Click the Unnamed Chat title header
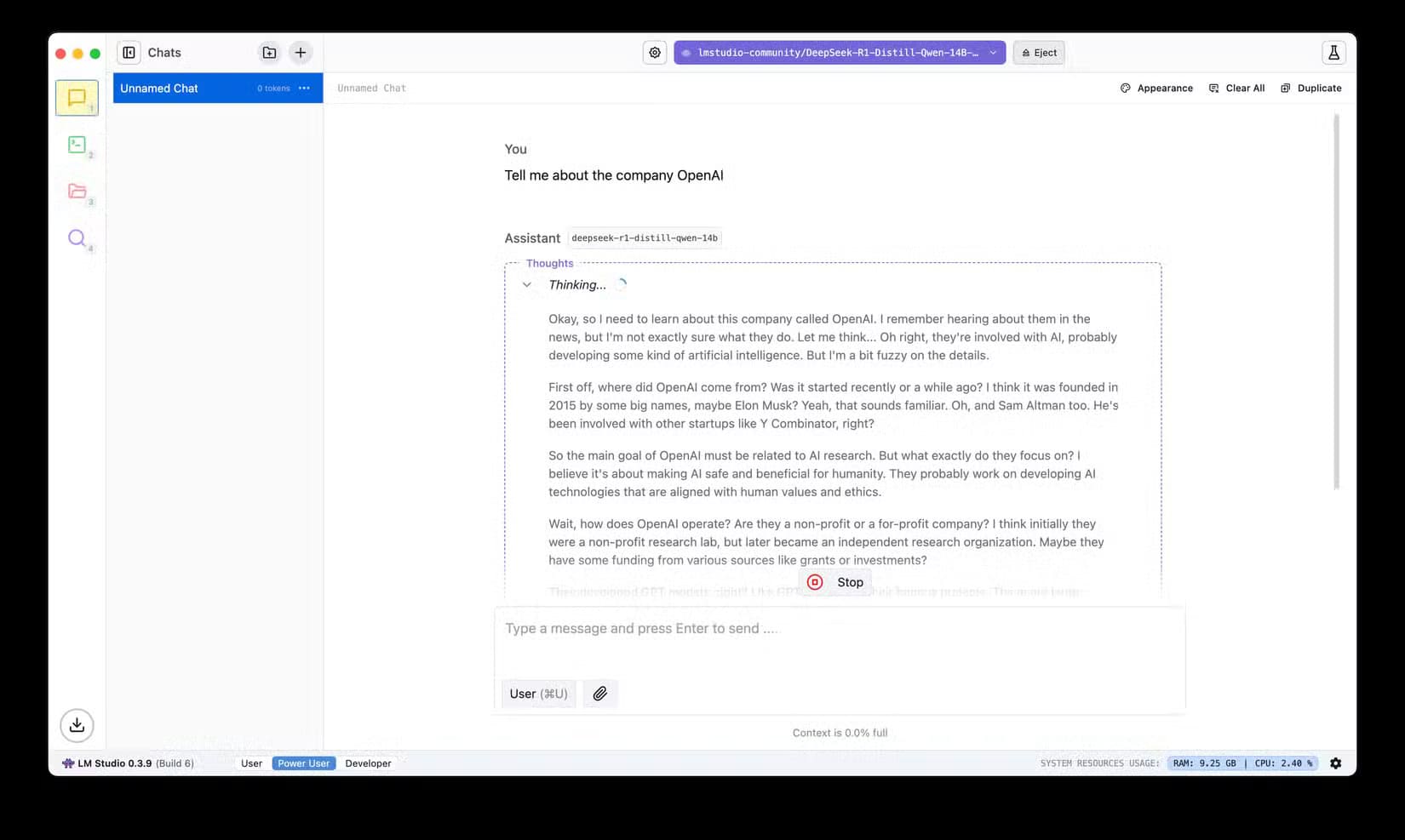Image resolution: width=1405 pixels, height=840 pixels. click(x=371, y=89)
